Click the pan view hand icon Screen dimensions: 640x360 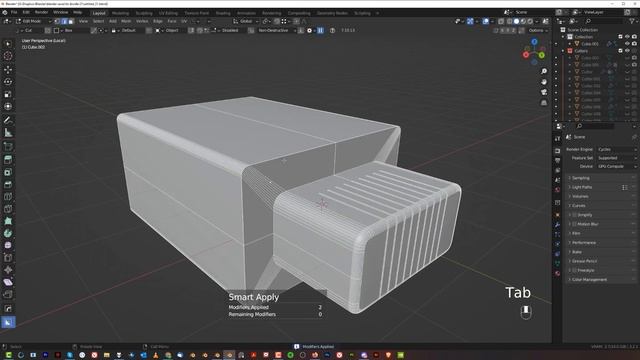pyautogui.click(x=544, y=82)
